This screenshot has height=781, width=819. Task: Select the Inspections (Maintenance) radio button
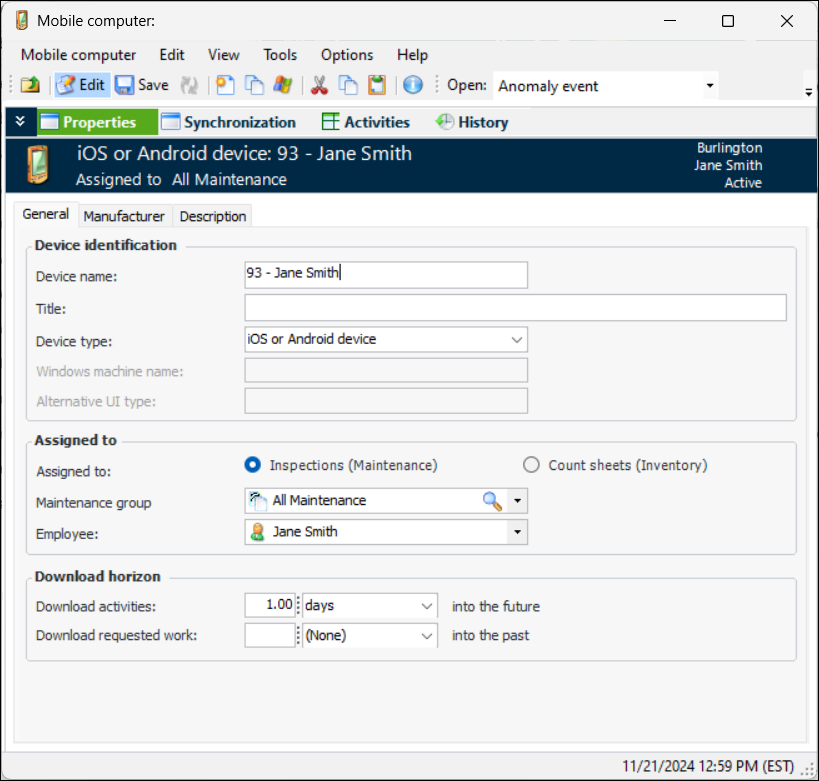pos(253,465)
